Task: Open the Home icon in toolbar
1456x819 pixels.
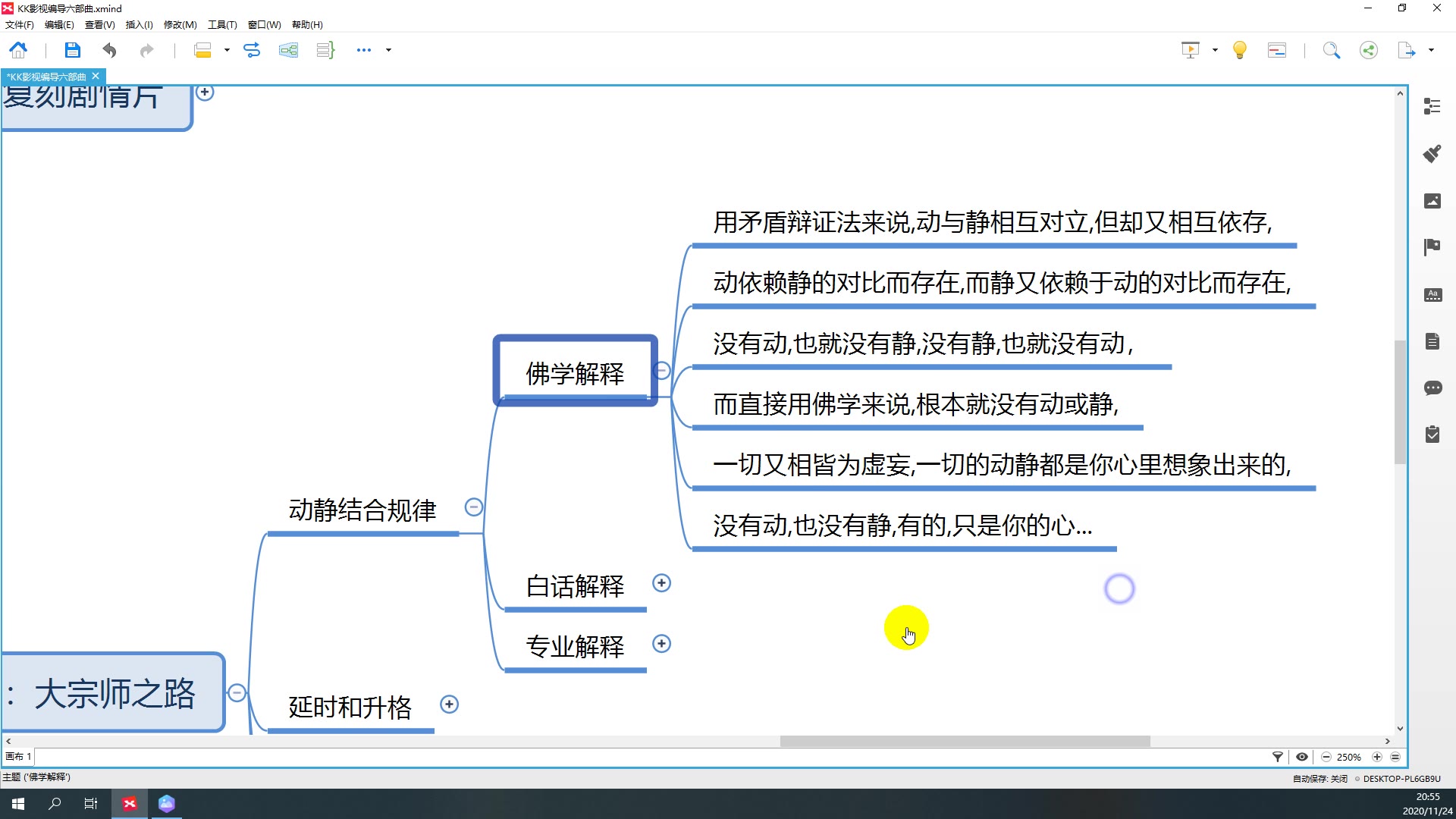Action: click(18, 50)
